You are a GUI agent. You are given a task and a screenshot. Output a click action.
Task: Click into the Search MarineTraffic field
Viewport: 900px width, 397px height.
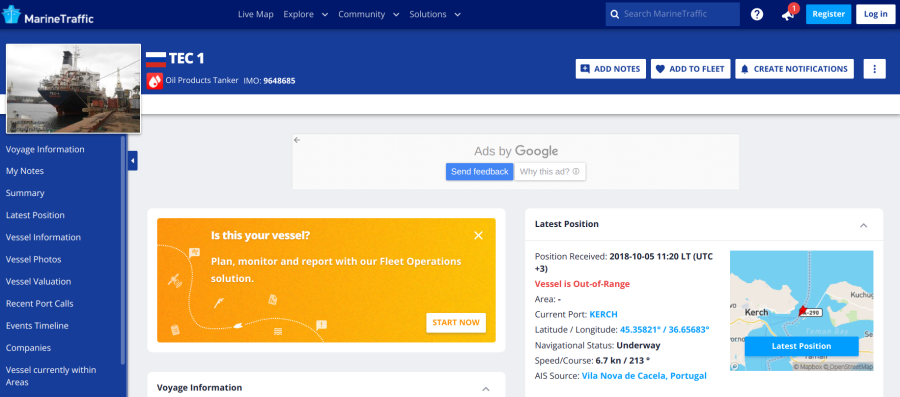(x=673, y=14)
